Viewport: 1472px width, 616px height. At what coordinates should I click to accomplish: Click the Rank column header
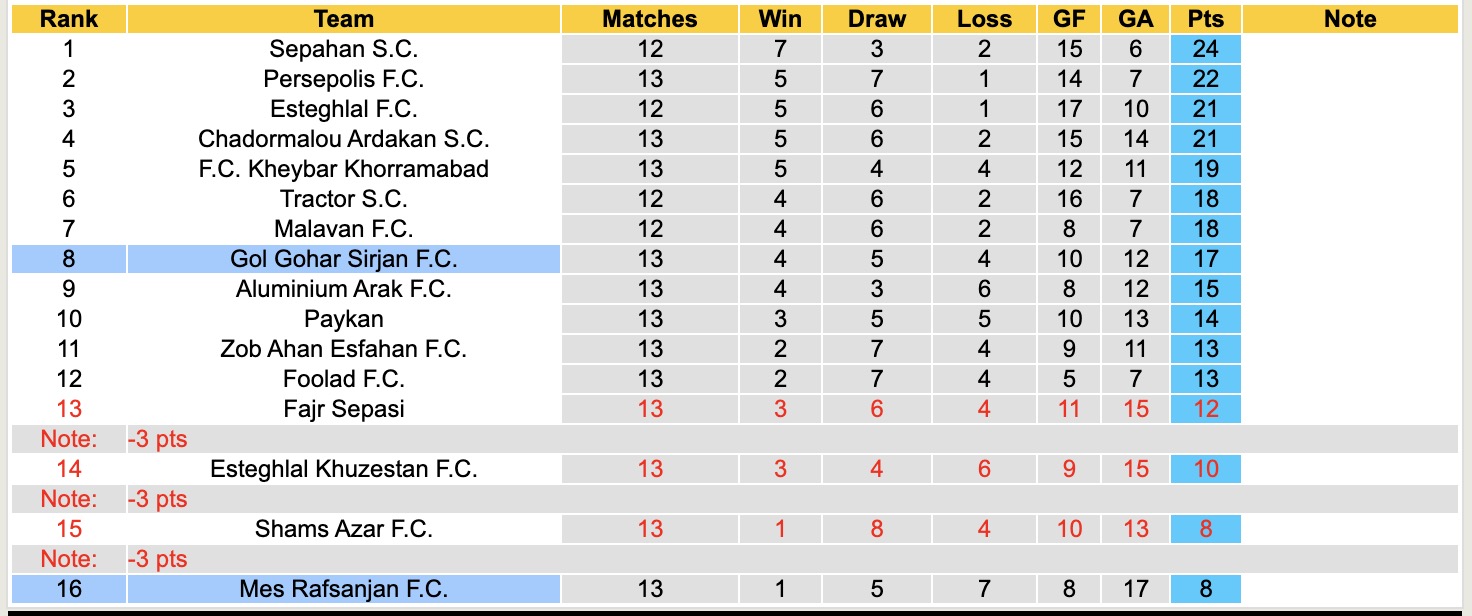(68, 19)
